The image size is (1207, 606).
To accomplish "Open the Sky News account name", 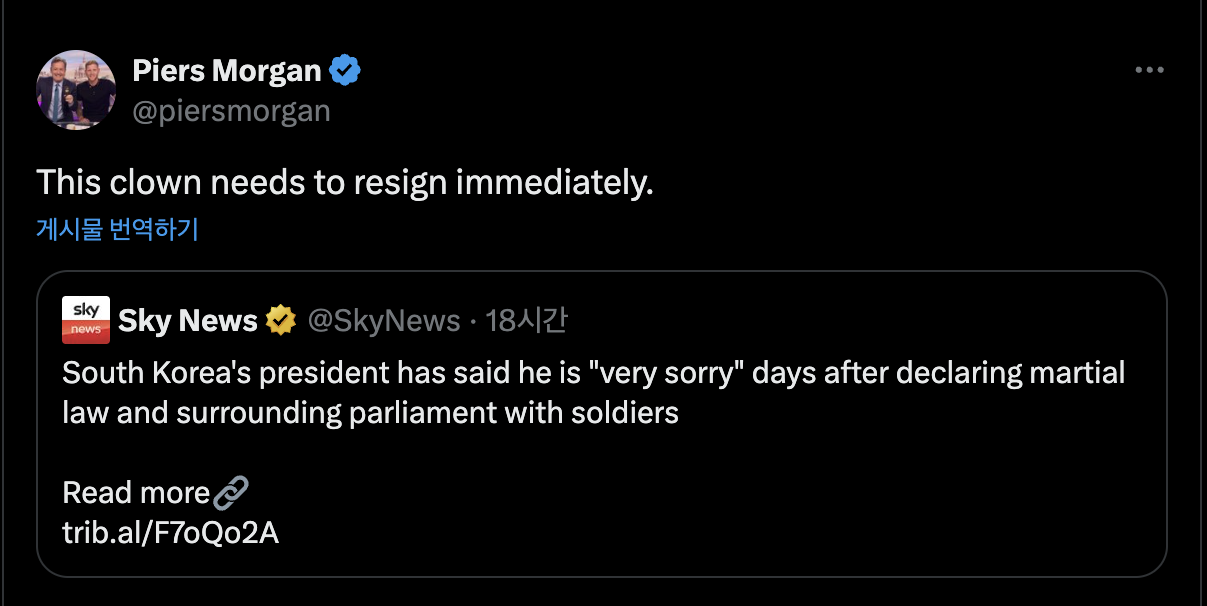I will (188, 321).
